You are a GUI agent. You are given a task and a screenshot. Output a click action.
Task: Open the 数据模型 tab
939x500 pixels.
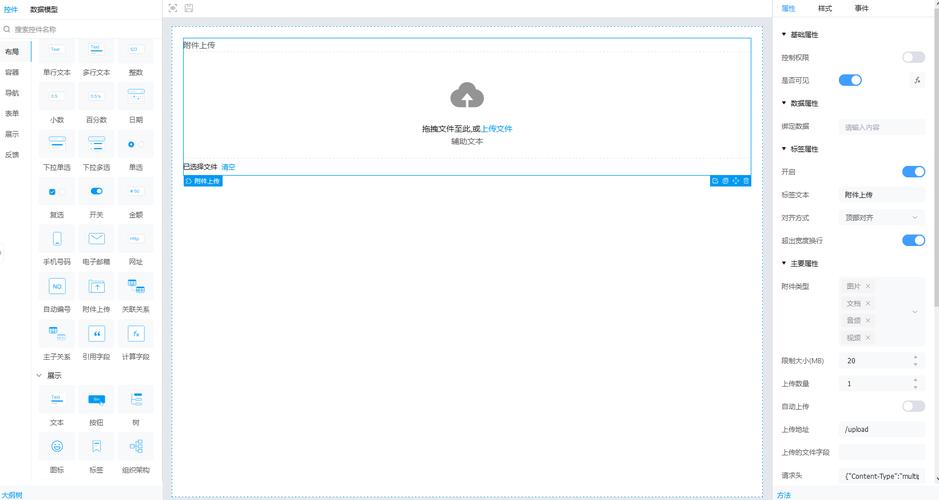click(x=44, y=9)
